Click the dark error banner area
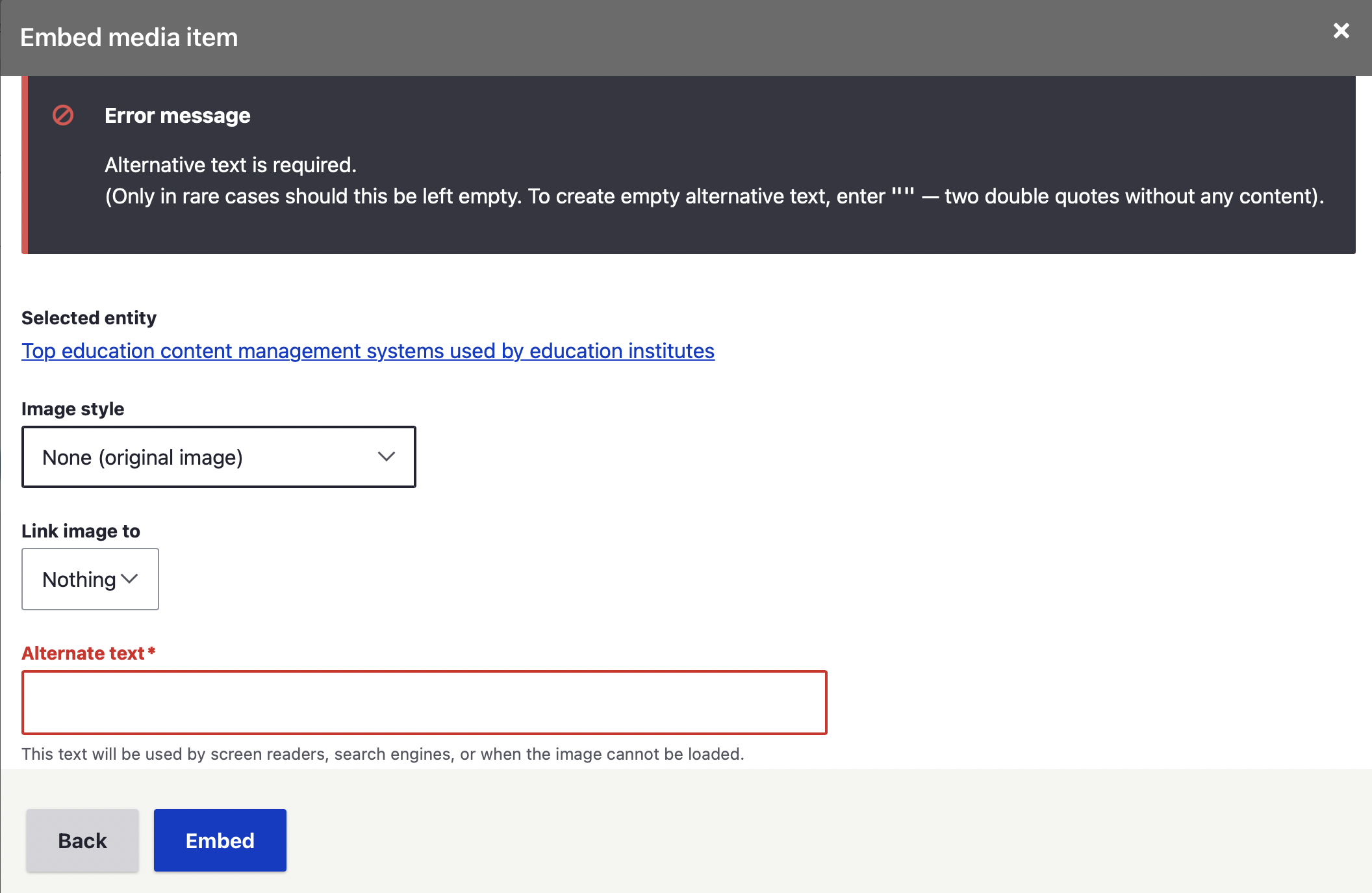 [689, 162]
